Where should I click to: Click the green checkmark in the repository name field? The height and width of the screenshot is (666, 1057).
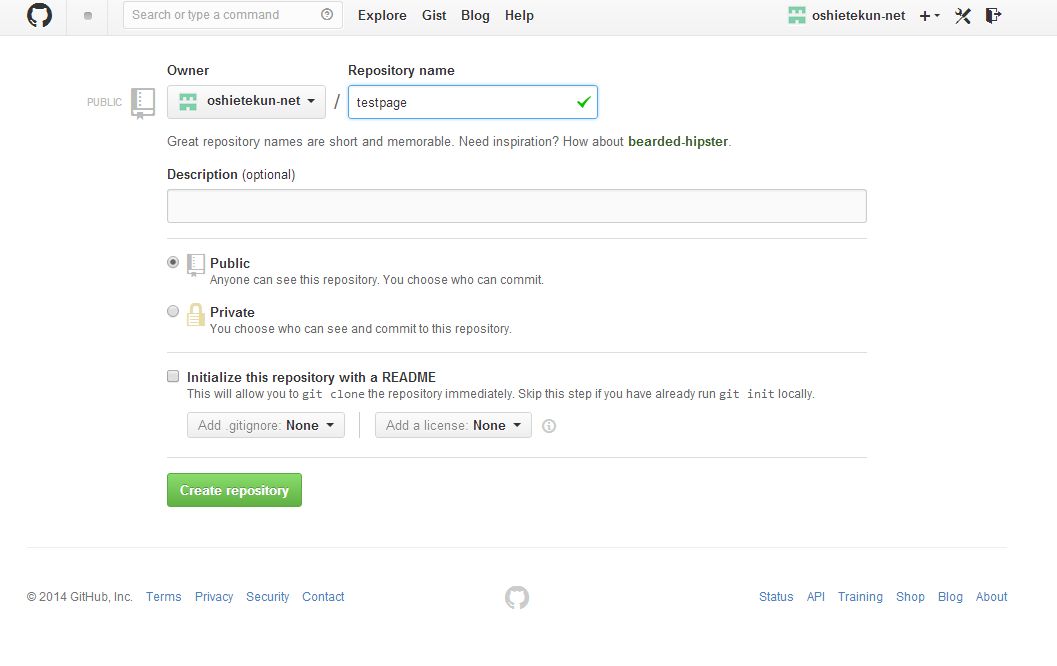click(x=584, y=102)
